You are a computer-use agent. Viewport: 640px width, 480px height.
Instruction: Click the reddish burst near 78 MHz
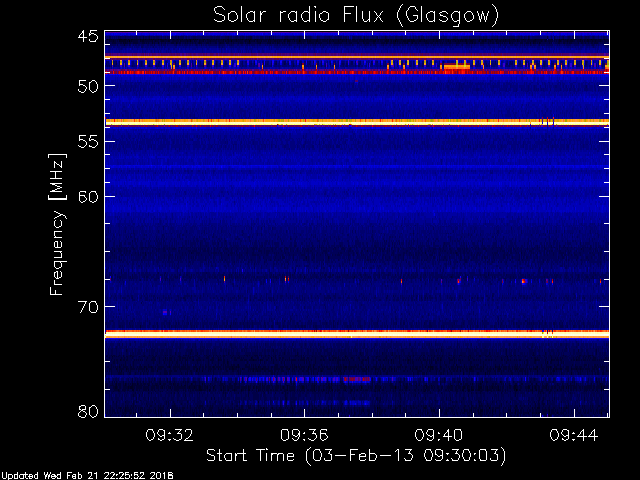pyautogui.click(x=357, y=379)
